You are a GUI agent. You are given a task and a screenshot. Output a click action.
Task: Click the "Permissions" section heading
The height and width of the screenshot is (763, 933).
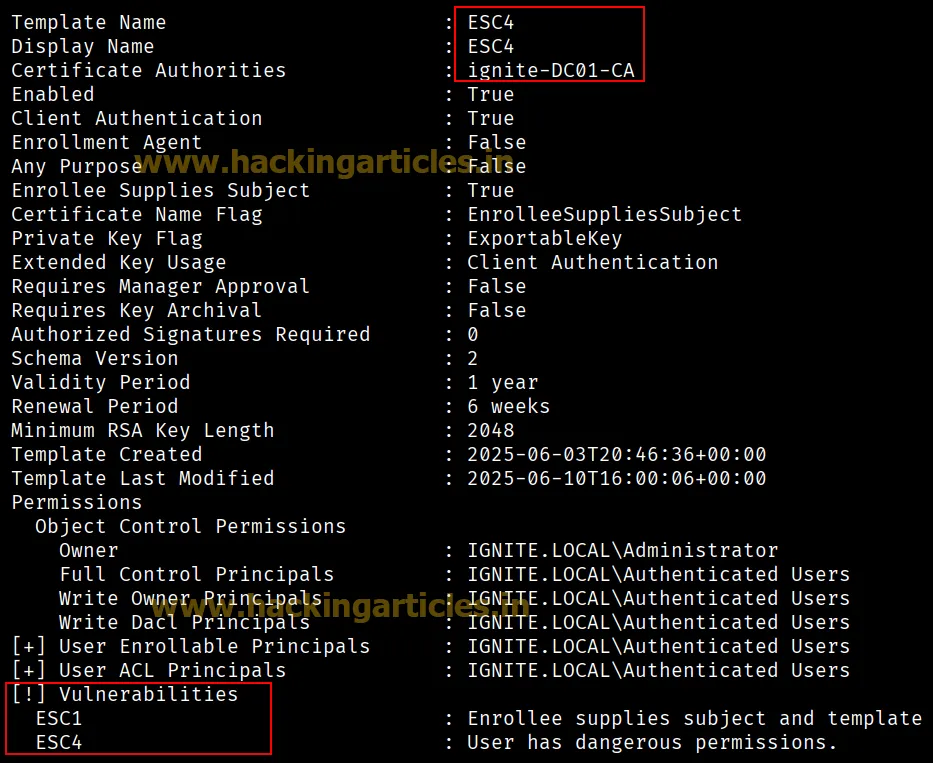point(77,502)
